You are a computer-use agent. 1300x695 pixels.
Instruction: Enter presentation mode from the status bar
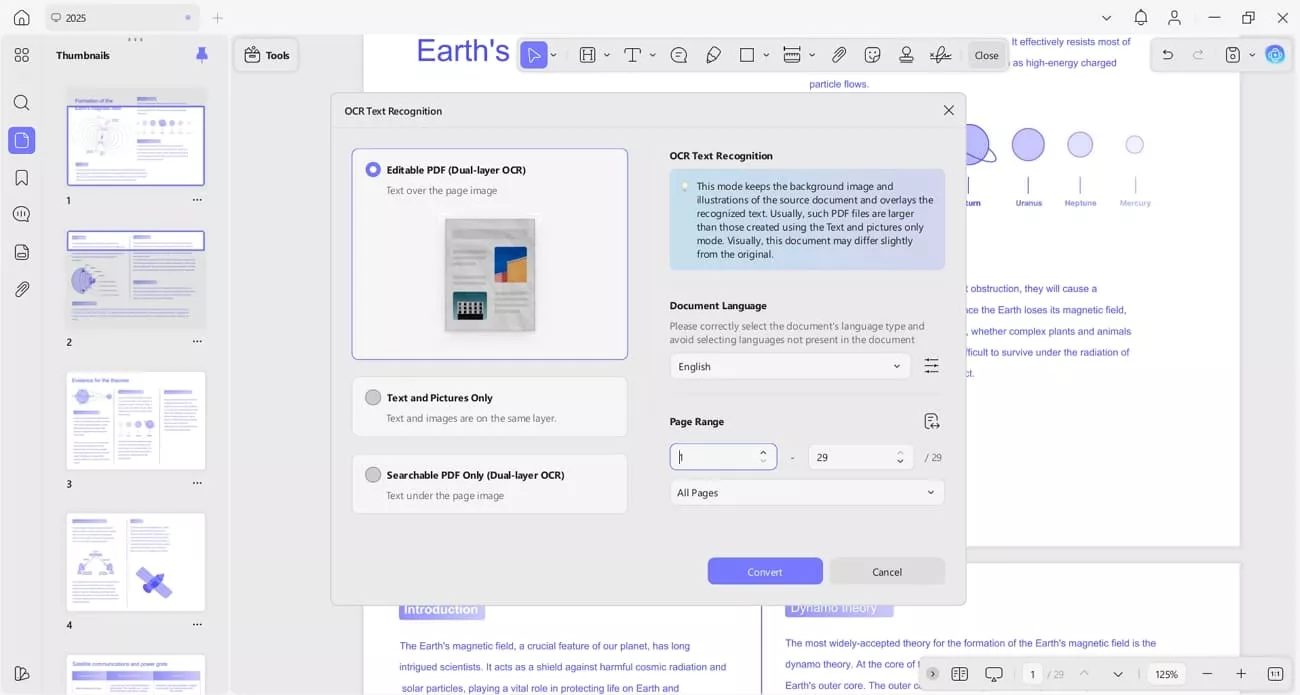point(993,673)
